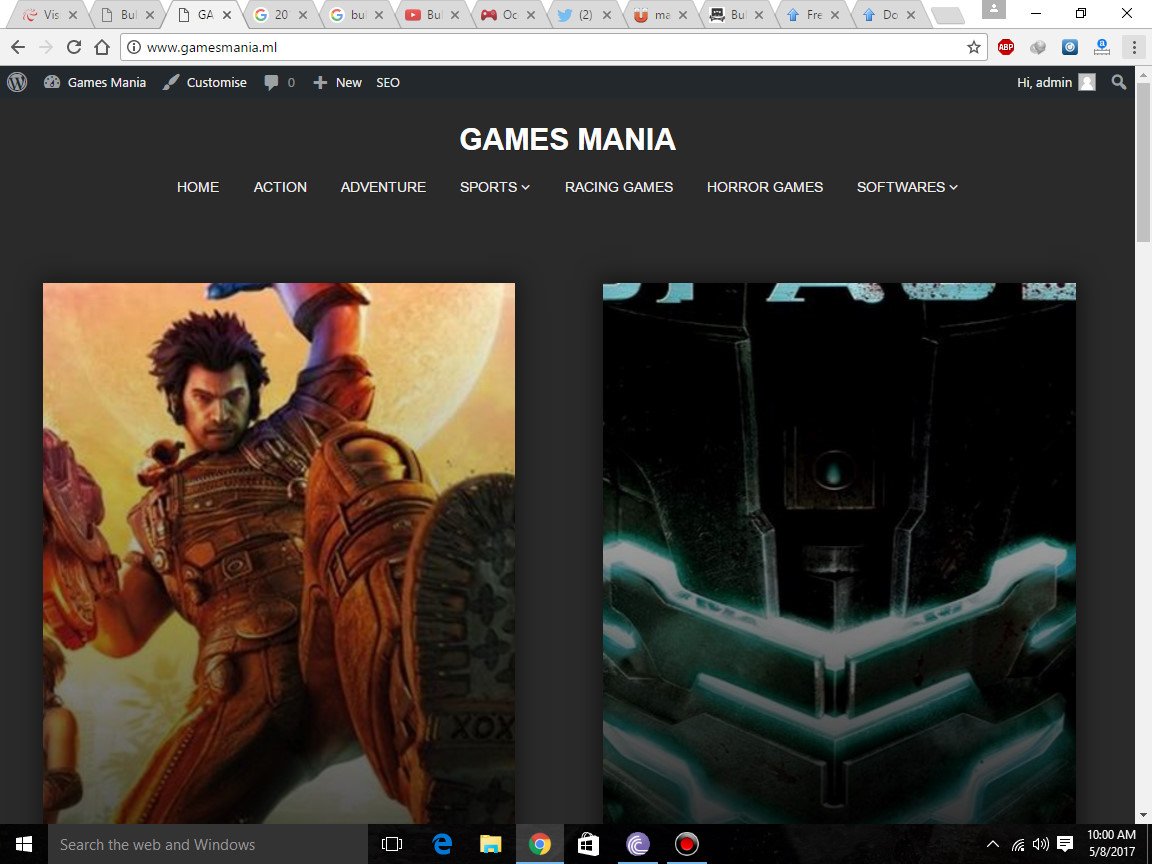Open the Hi, admin account menu

coord(1056,82)
